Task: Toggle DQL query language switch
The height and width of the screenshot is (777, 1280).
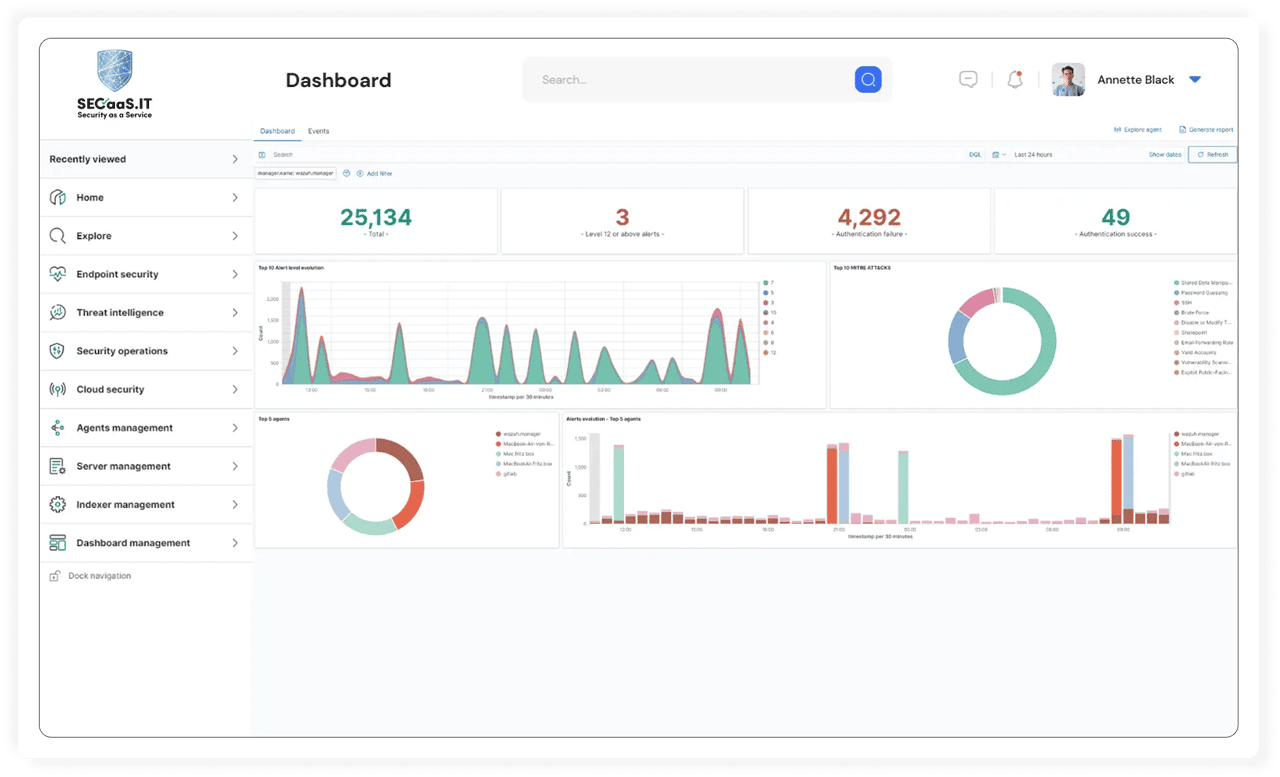Action: [975, 155]
